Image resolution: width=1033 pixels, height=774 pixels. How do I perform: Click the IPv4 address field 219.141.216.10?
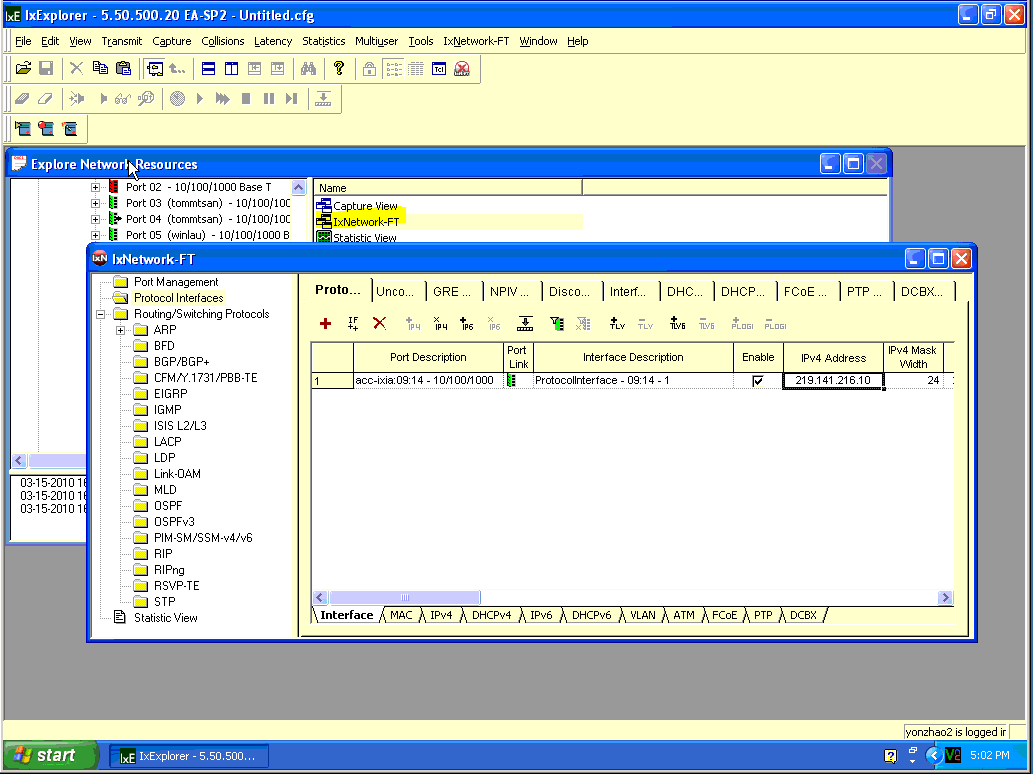[x=833, y=381]
